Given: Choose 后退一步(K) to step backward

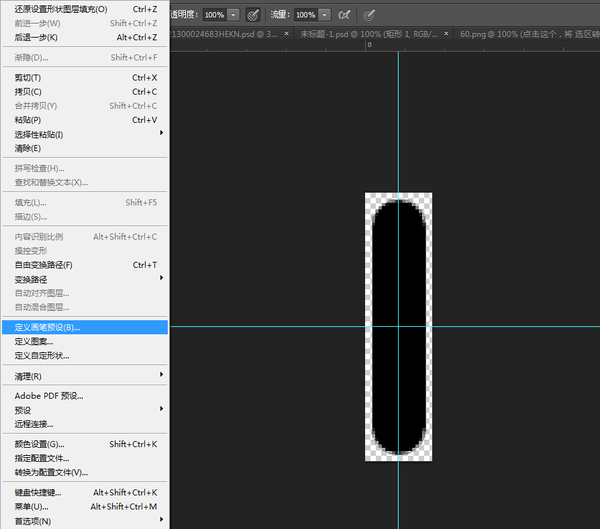Looking at the screenshot, I should (36, 37).
